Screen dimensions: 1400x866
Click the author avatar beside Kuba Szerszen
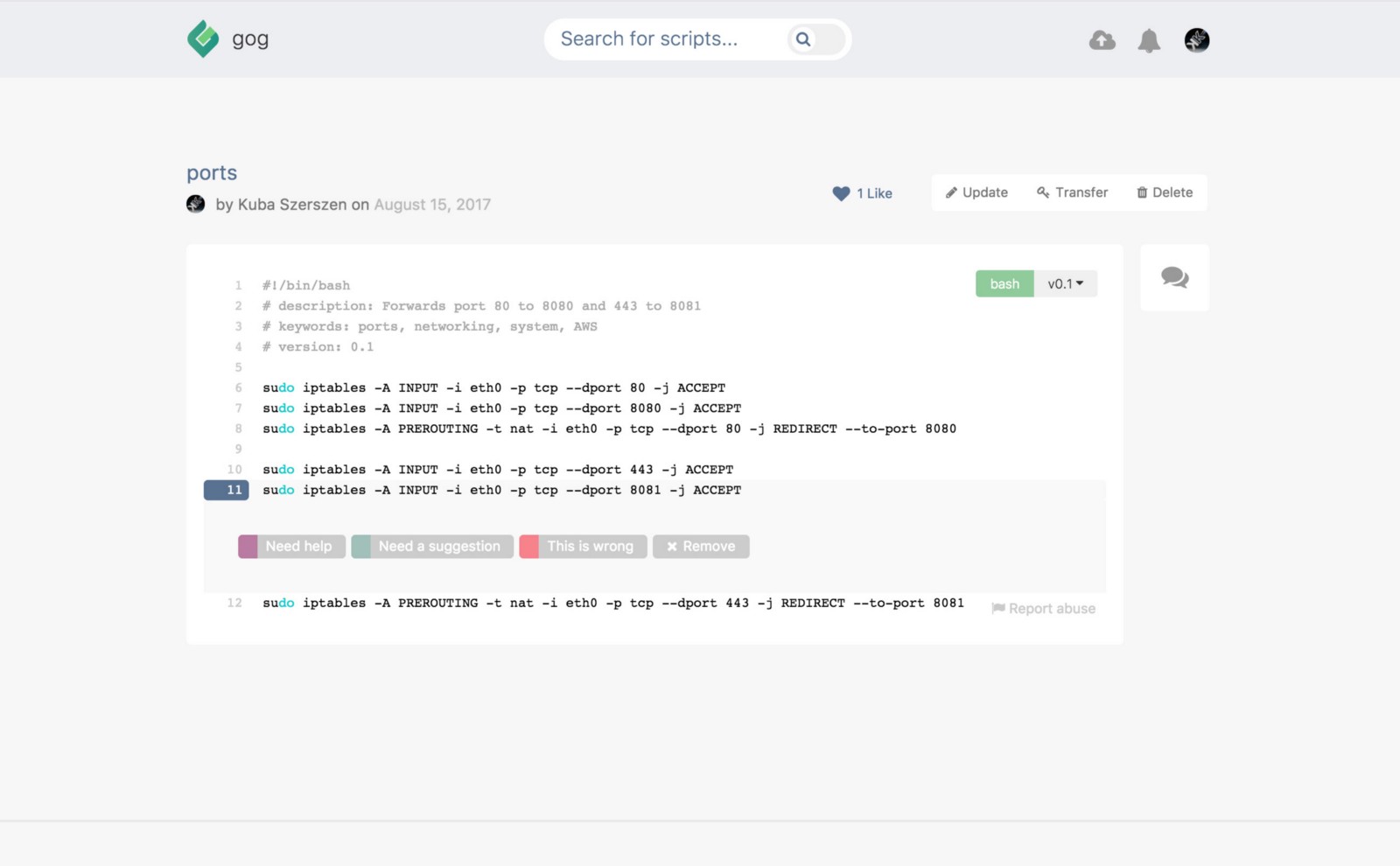[196, 205]
